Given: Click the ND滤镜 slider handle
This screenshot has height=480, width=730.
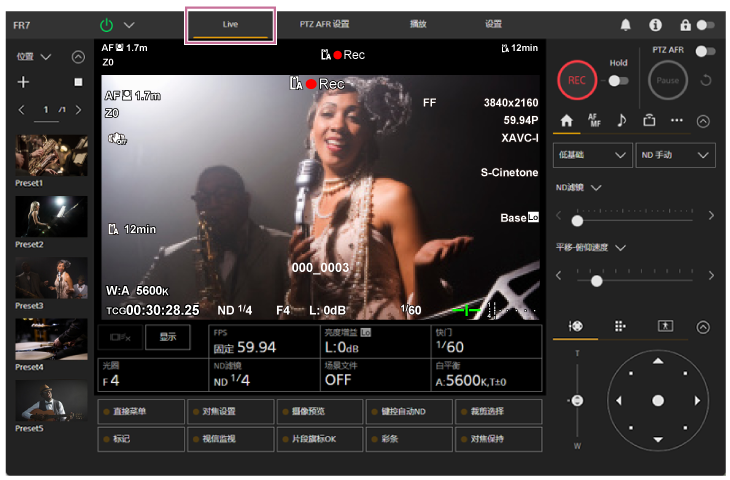Looking at the screenshot, I should 577,215.
